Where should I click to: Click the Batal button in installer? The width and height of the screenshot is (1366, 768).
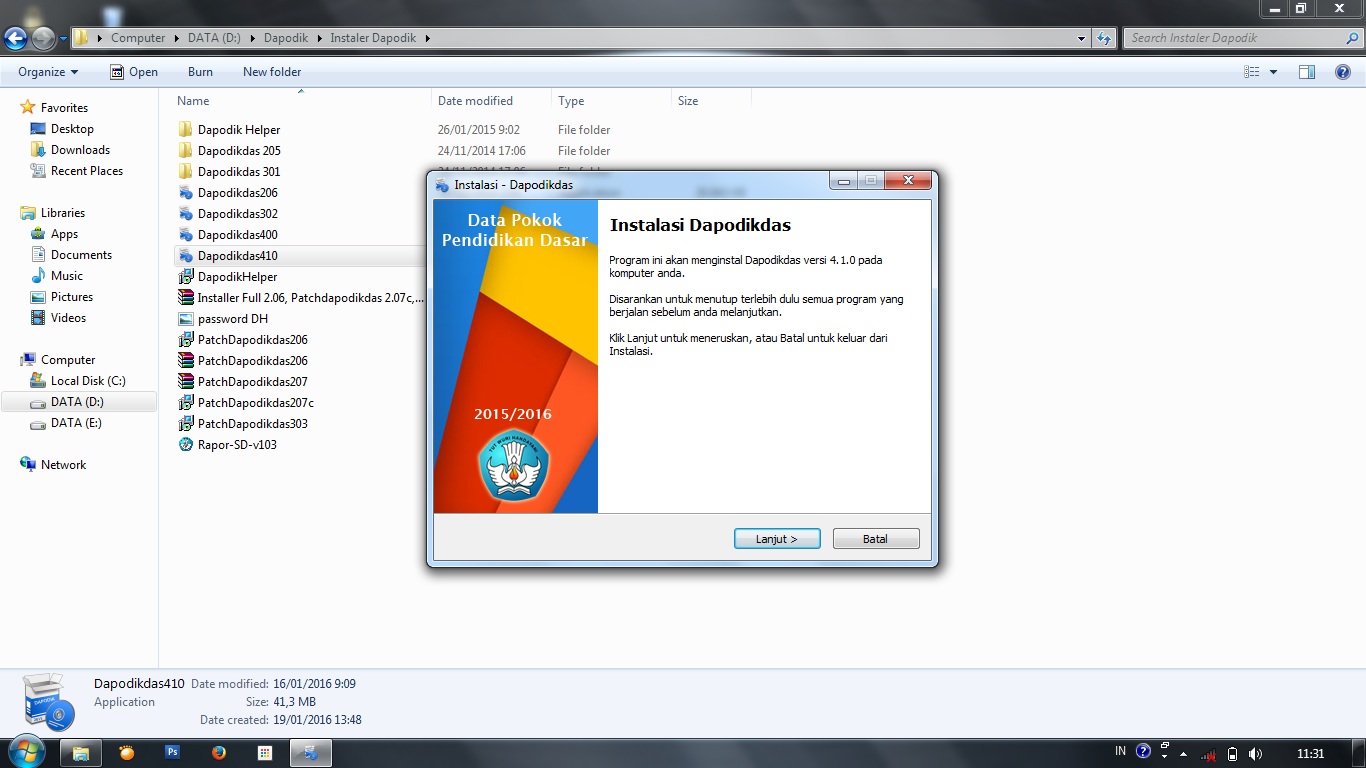876,539
